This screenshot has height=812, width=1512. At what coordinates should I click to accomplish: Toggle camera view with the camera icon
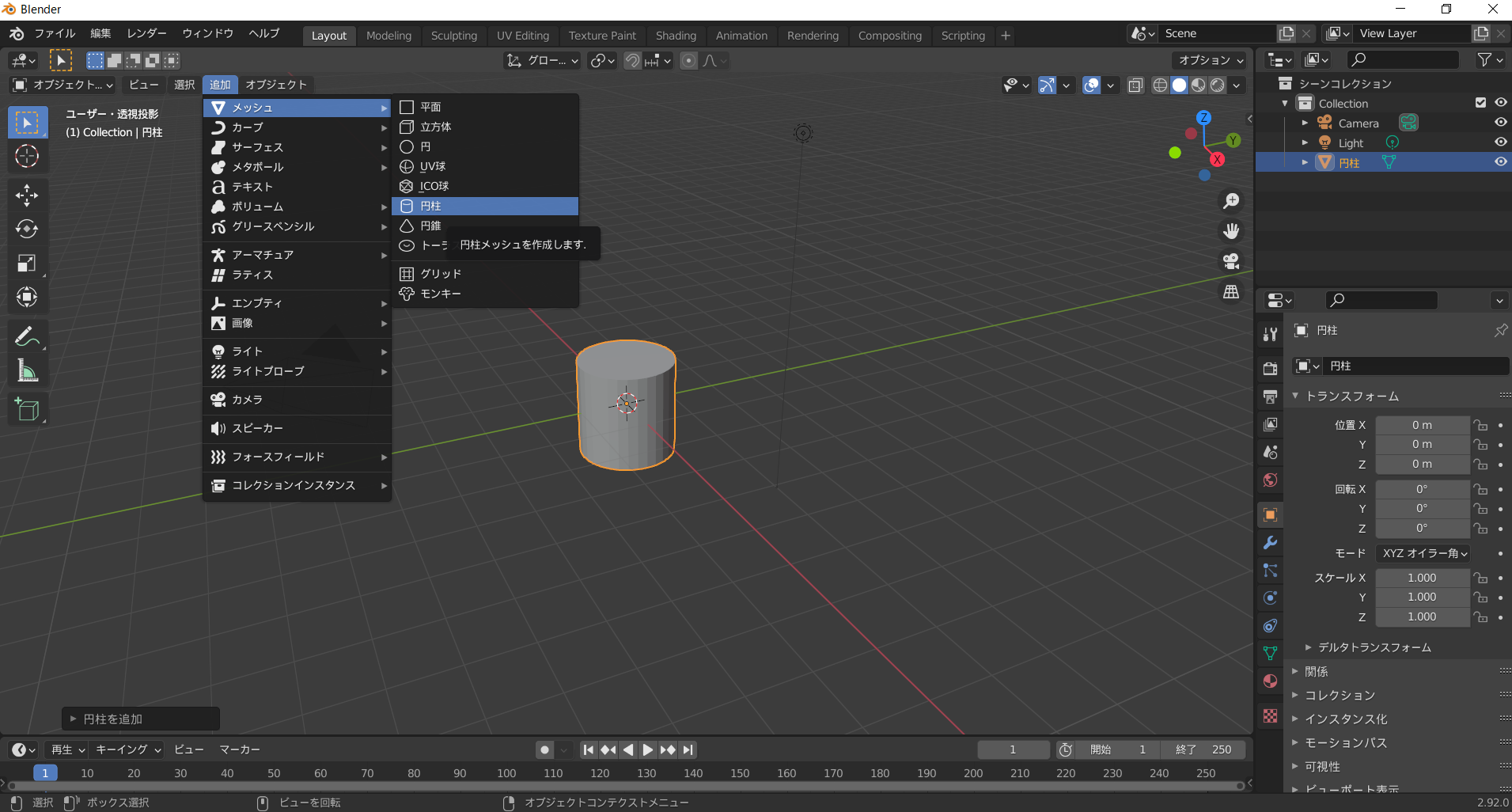(1231, 261)
